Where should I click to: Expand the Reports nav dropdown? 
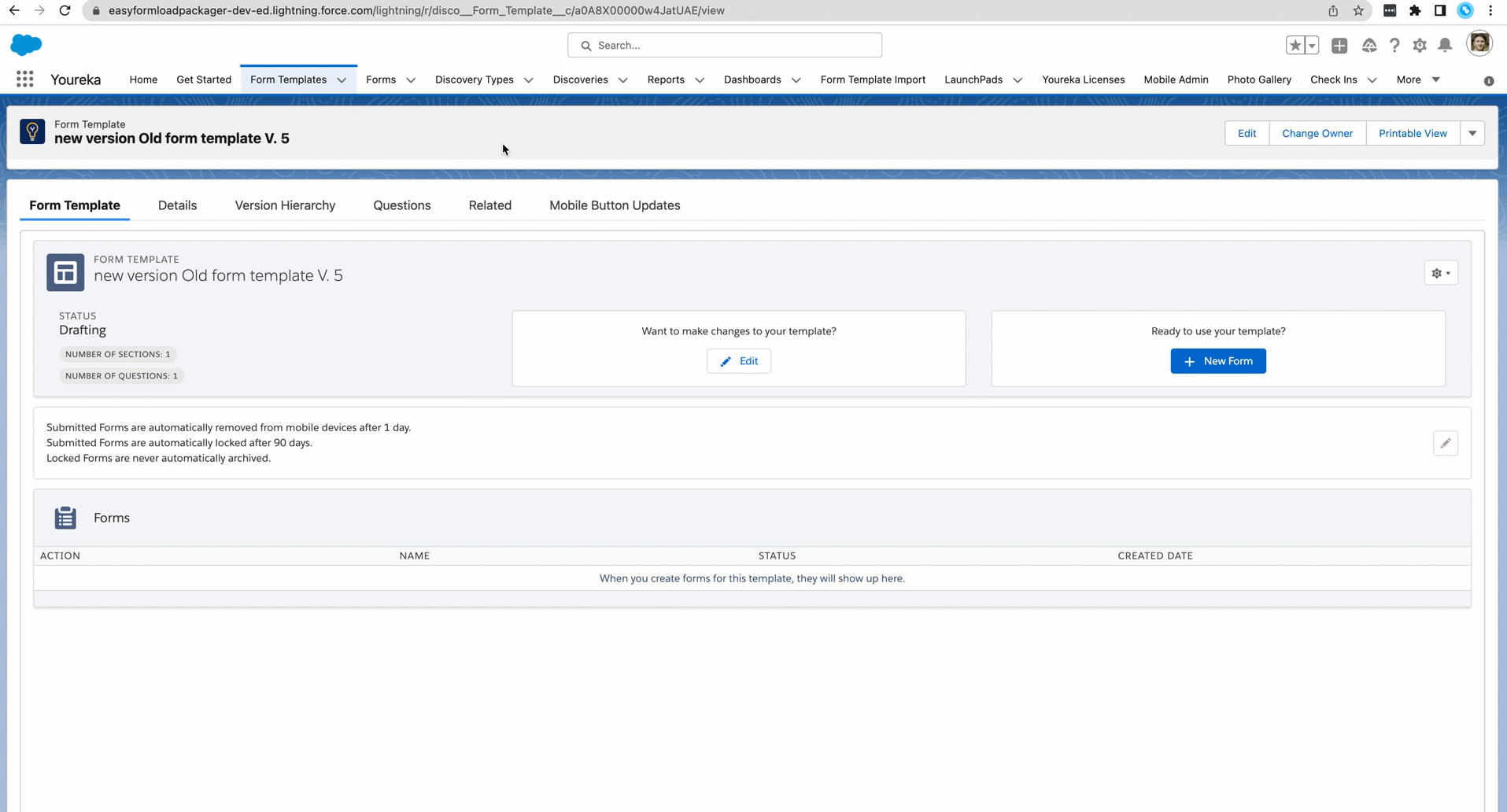click(x=700, y=80)
